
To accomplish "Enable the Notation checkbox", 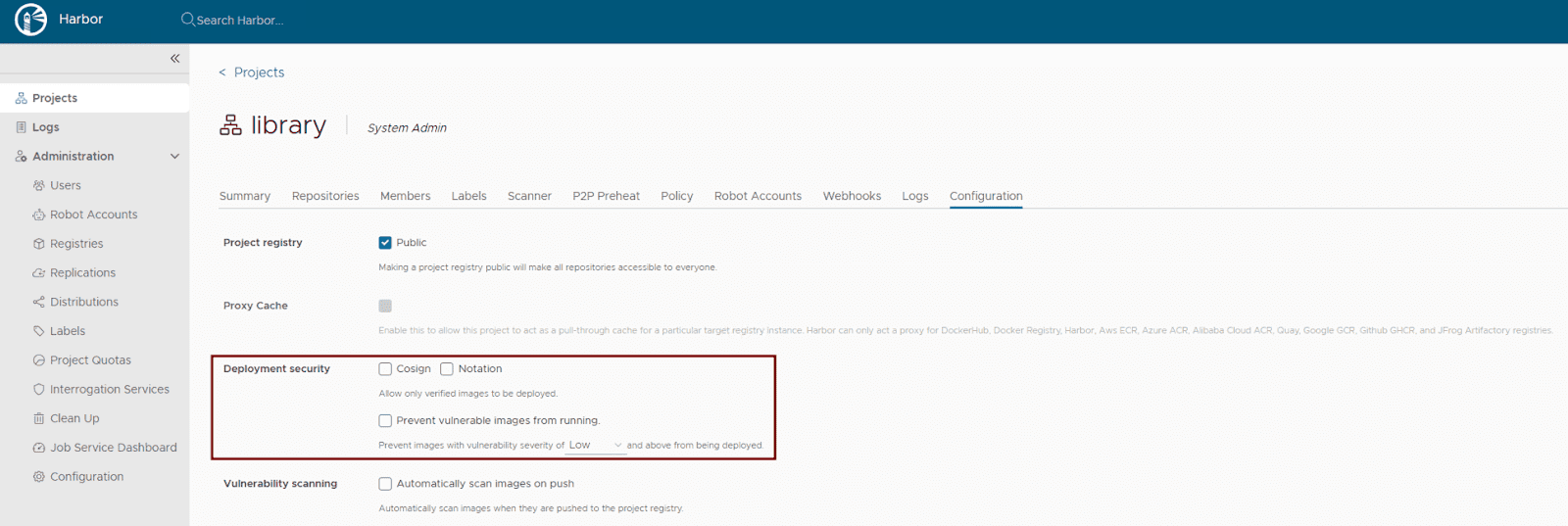I will pos(447,369).
